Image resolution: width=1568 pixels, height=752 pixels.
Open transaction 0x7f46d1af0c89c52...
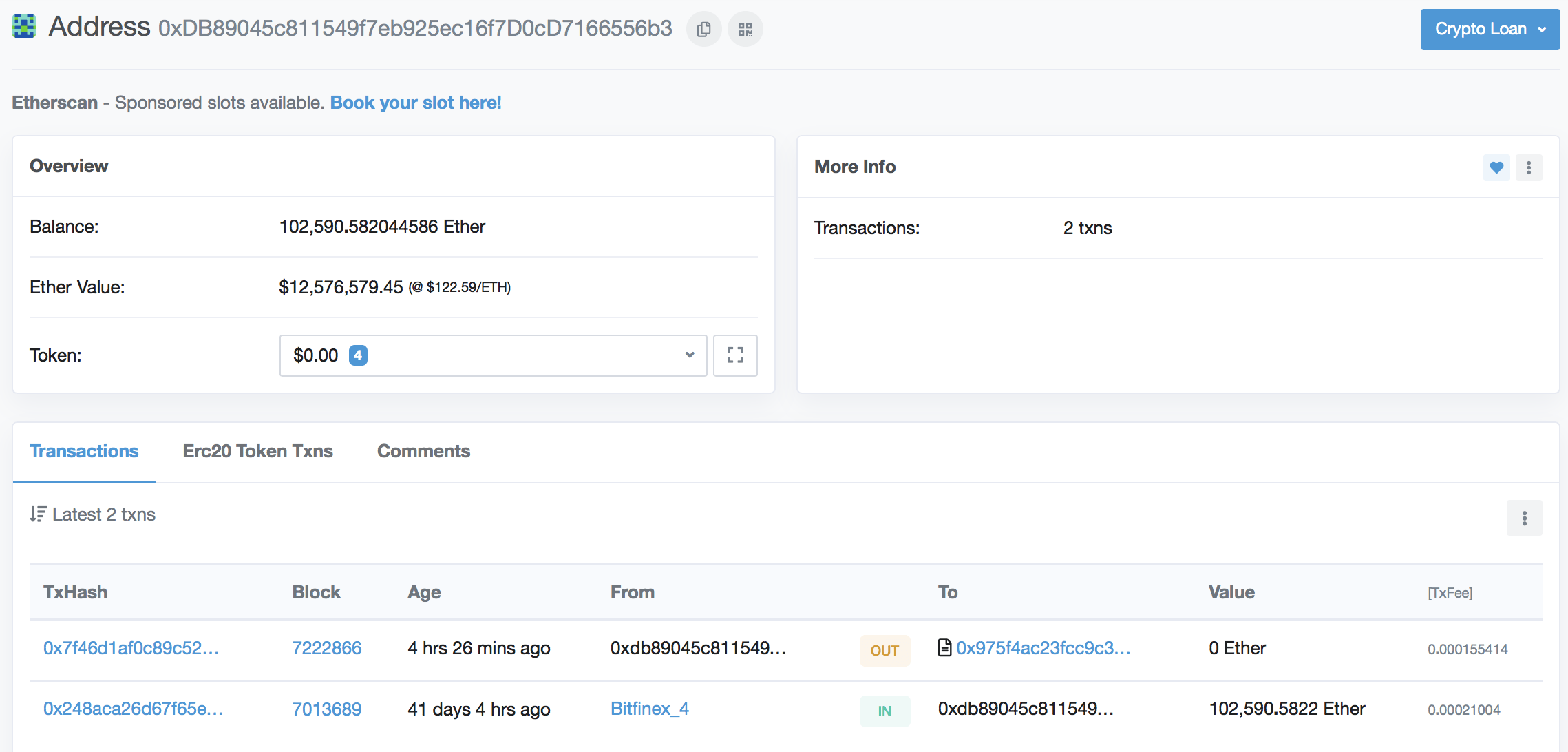point(131,648)
